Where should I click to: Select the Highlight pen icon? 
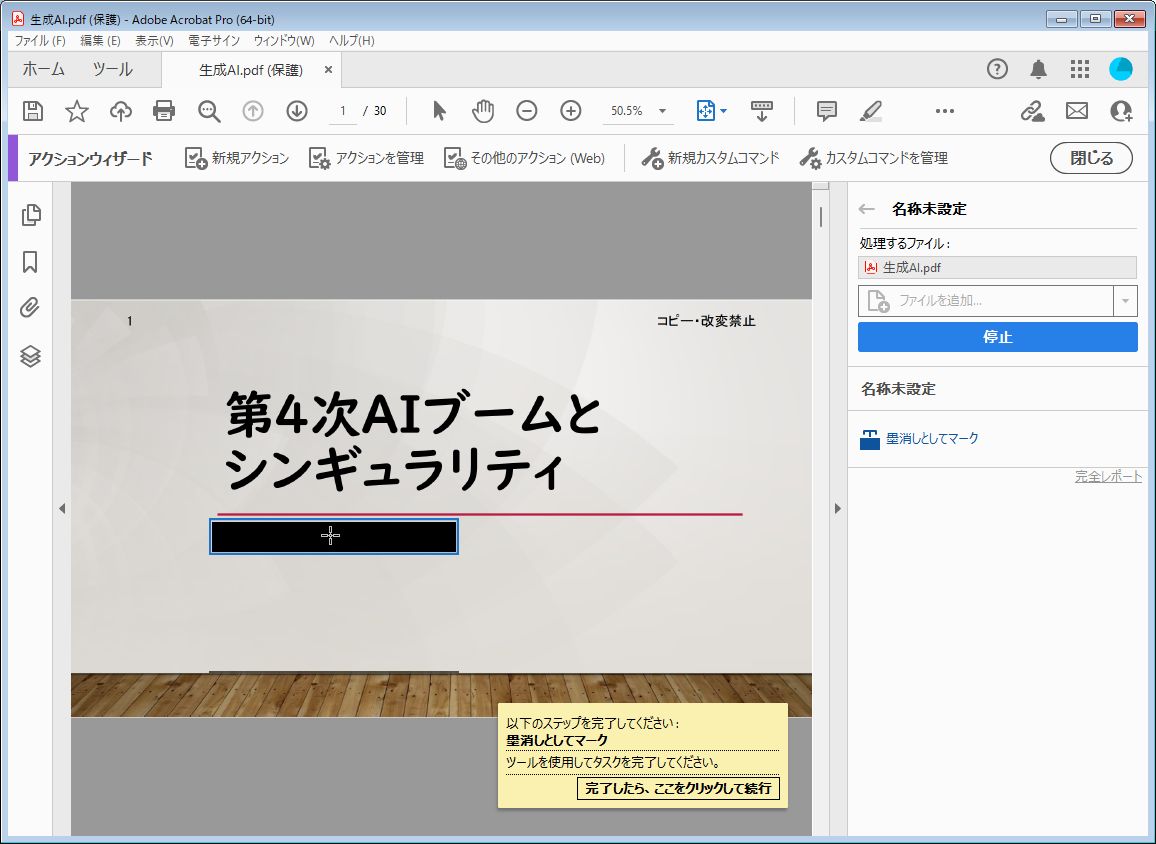coord(871,110)
